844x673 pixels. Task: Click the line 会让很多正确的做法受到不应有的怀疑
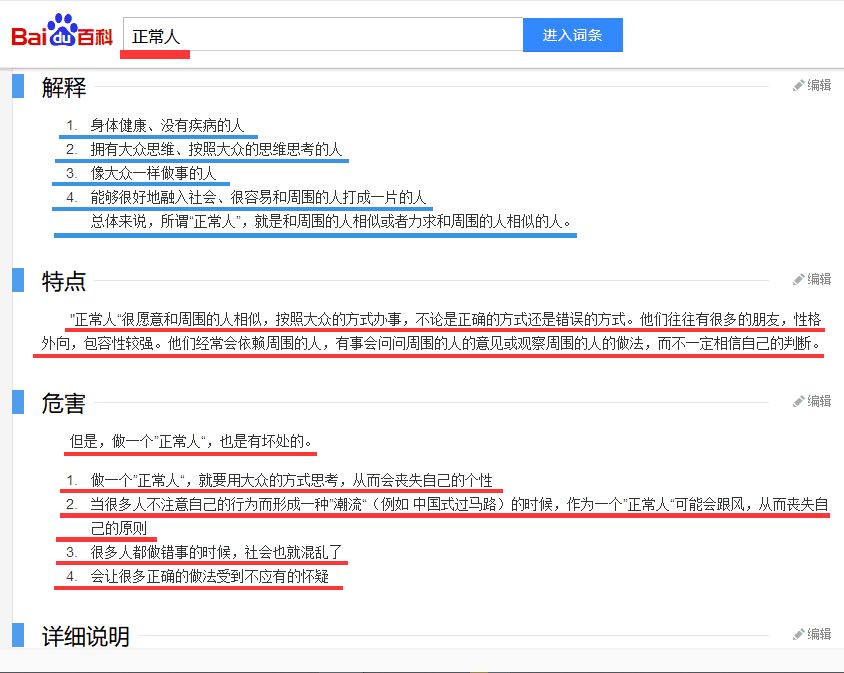[x=209, y=576]
